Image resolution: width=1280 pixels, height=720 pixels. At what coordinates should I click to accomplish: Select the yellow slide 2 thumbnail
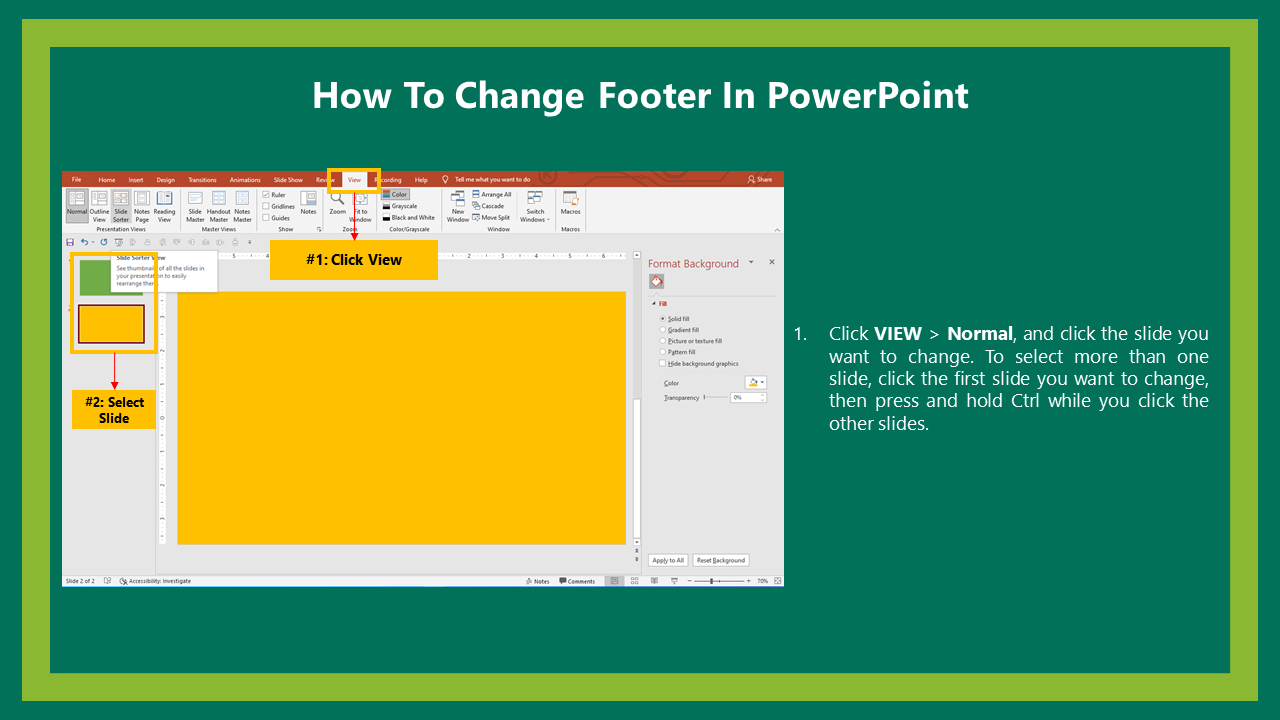pyautogui.click(x=111, y=324)
